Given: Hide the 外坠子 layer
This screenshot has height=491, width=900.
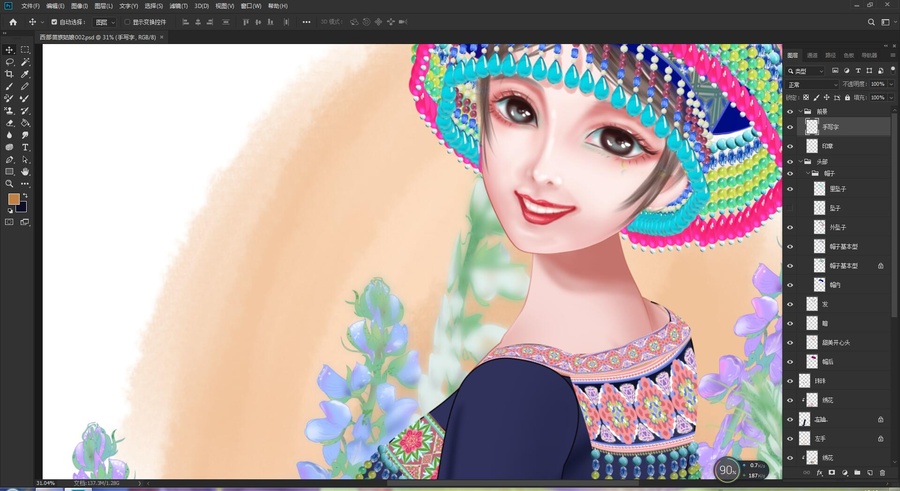Looking at the screenshot, I should pos(790,227).
